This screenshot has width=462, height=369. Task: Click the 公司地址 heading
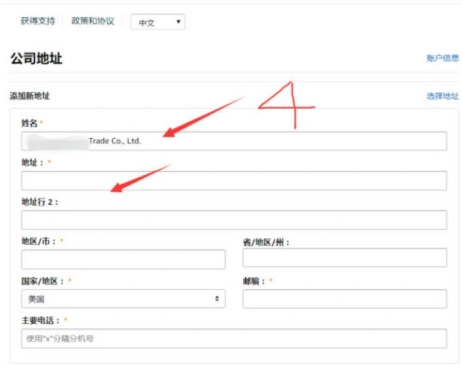(x=36, y=58)
